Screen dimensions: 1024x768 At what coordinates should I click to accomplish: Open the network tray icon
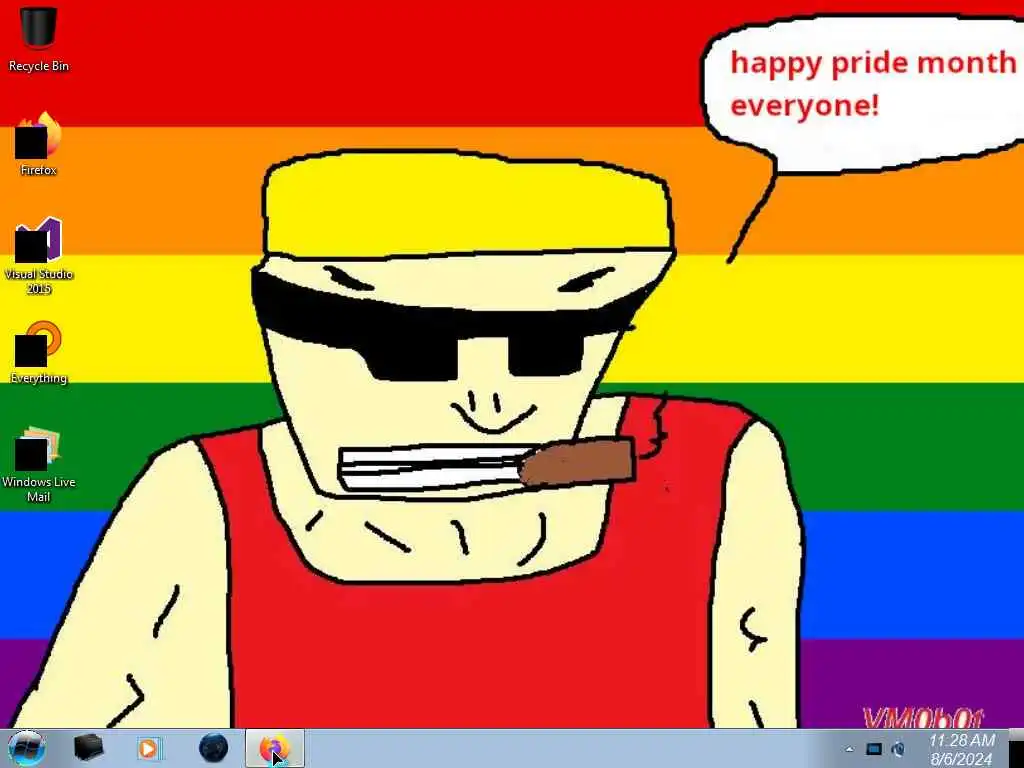874,749
